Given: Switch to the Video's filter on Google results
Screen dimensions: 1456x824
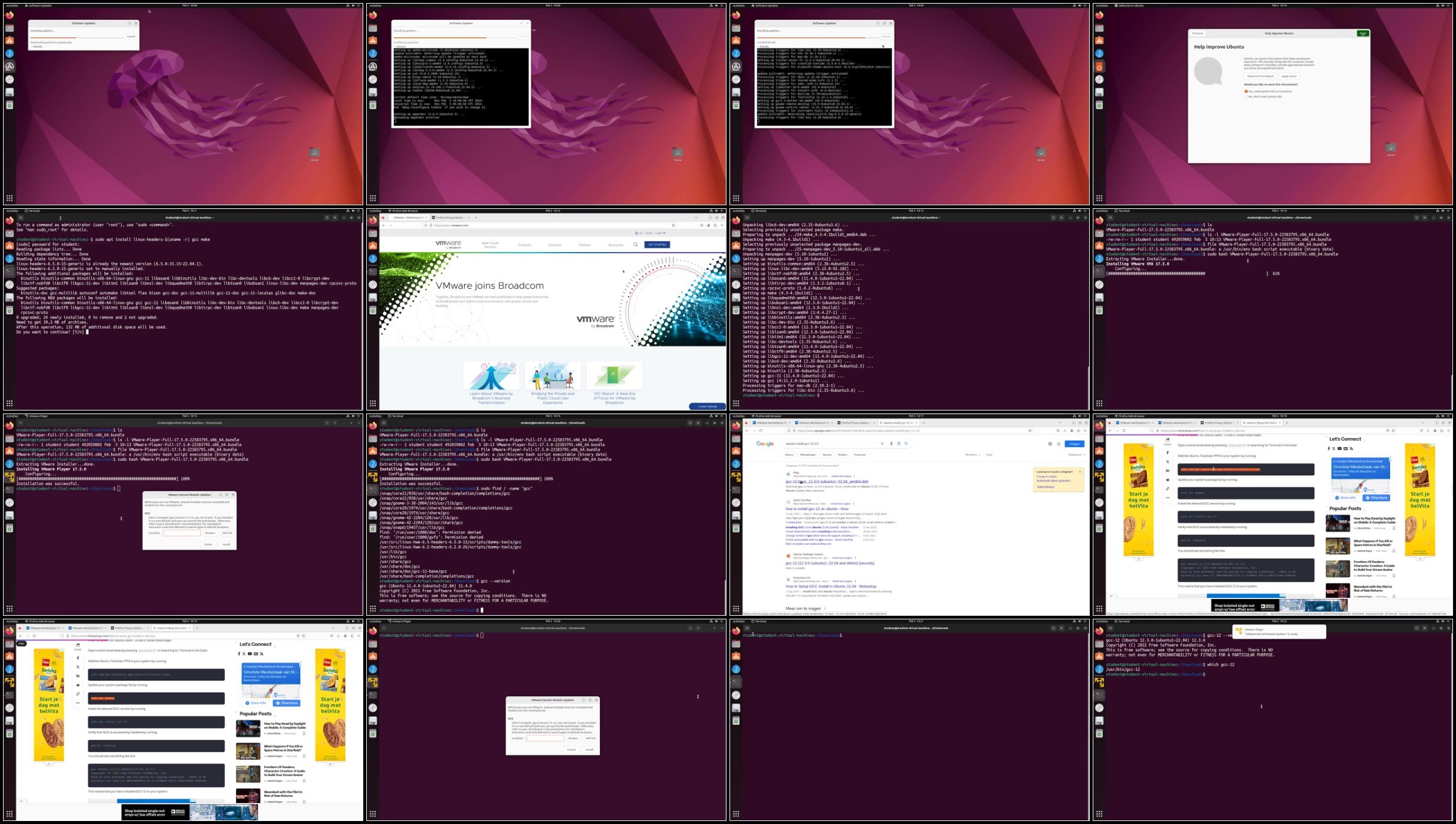Looking at the screenshot, I should (789, 454).
